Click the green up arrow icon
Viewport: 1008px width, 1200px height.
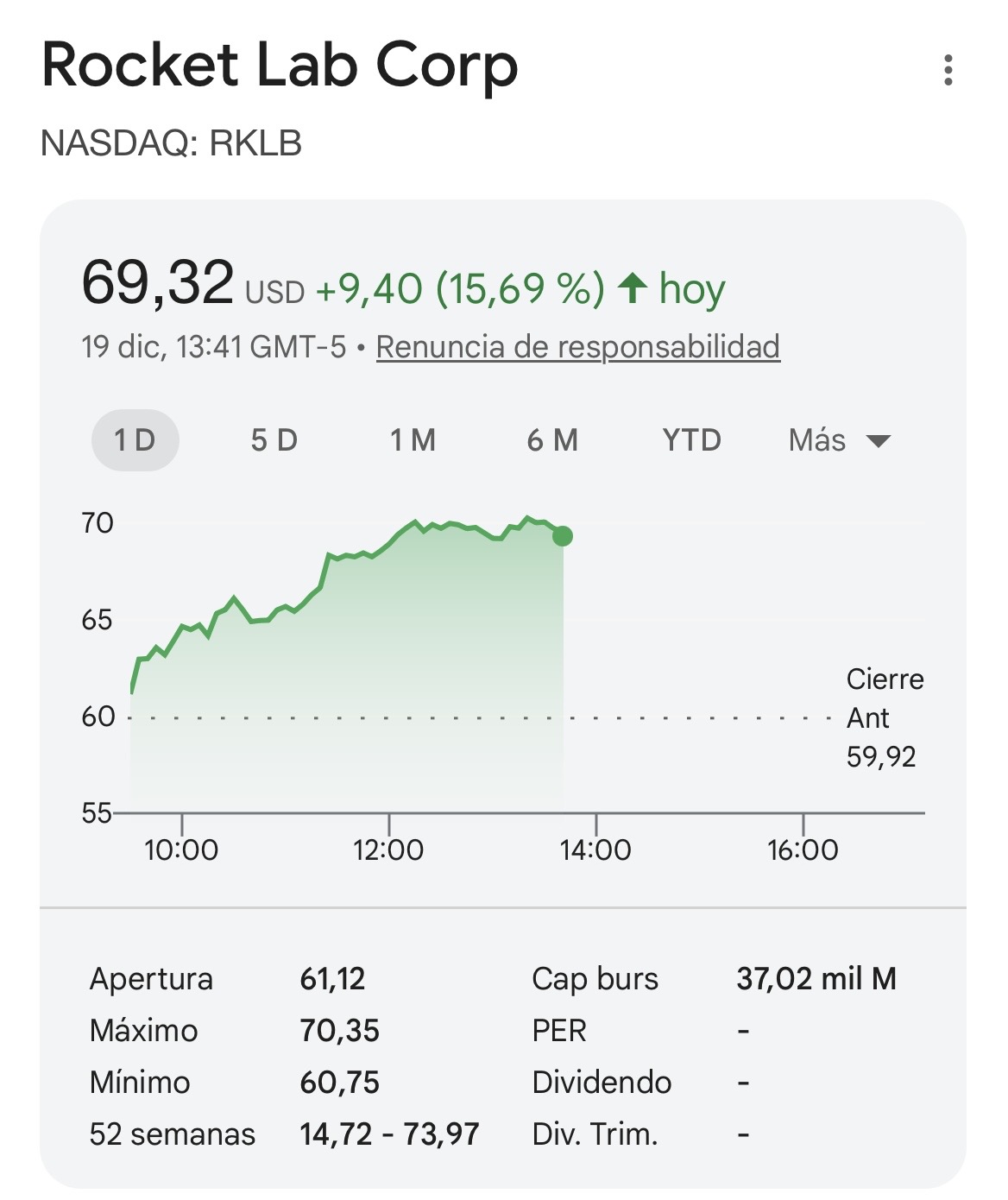[x=633, y=287]
